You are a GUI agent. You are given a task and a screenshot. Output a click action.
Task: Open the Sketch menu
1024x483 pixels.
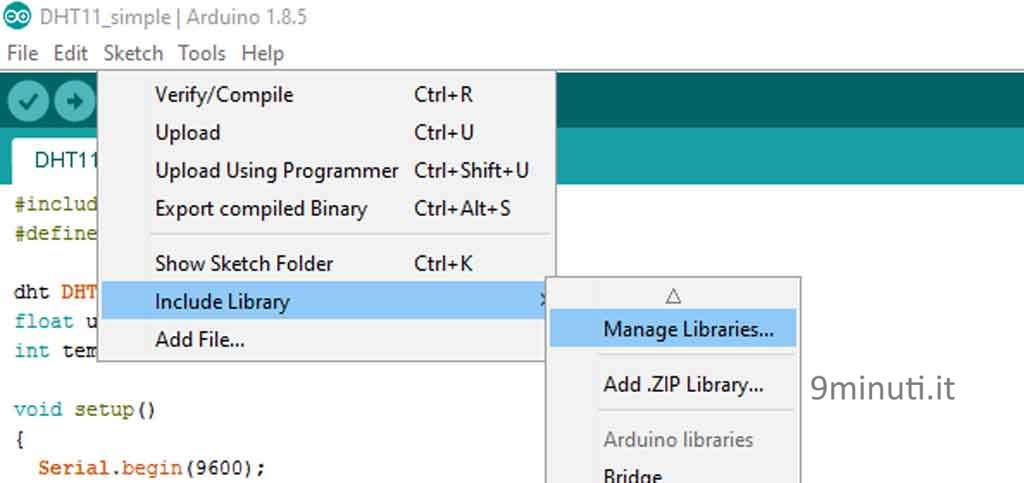point(133,53)
